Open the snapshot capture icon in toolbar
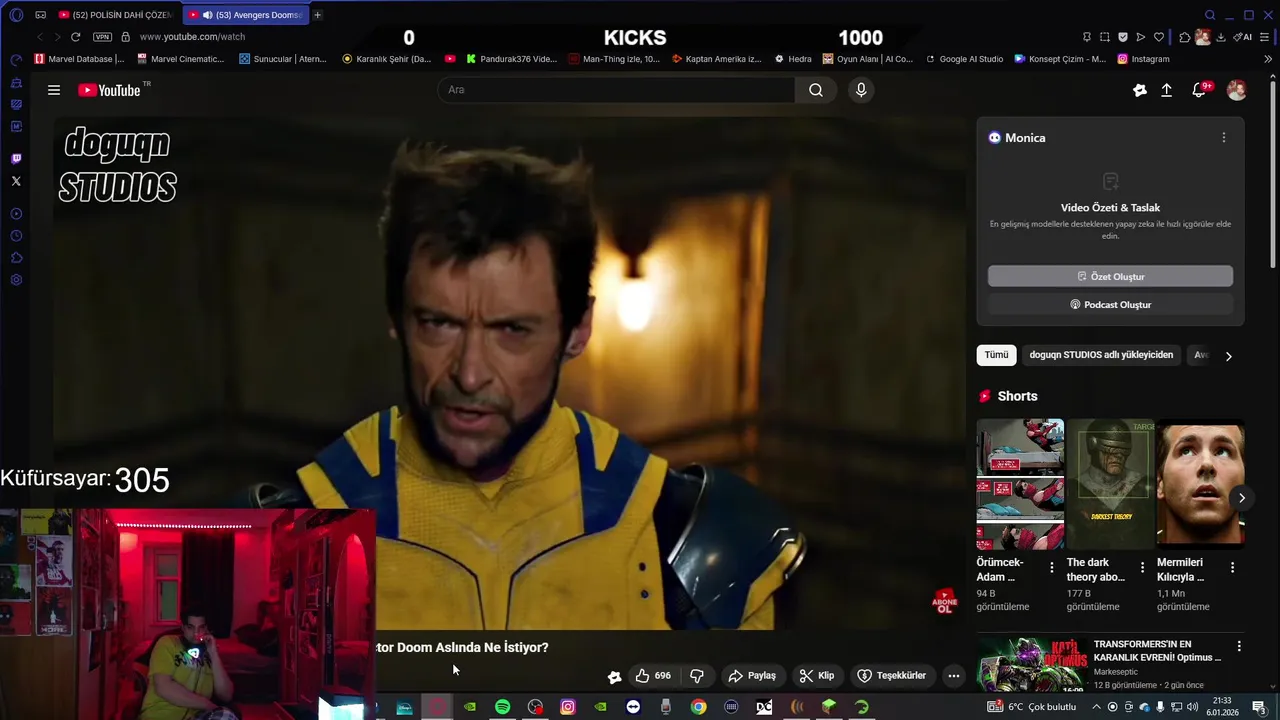 [x=1105, y=37]
